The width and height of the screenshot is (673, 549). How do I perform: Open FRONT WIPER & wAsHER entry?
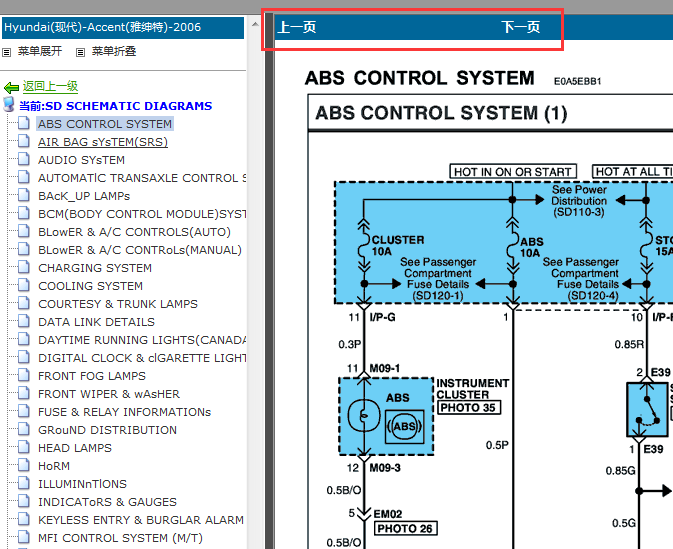109,394
